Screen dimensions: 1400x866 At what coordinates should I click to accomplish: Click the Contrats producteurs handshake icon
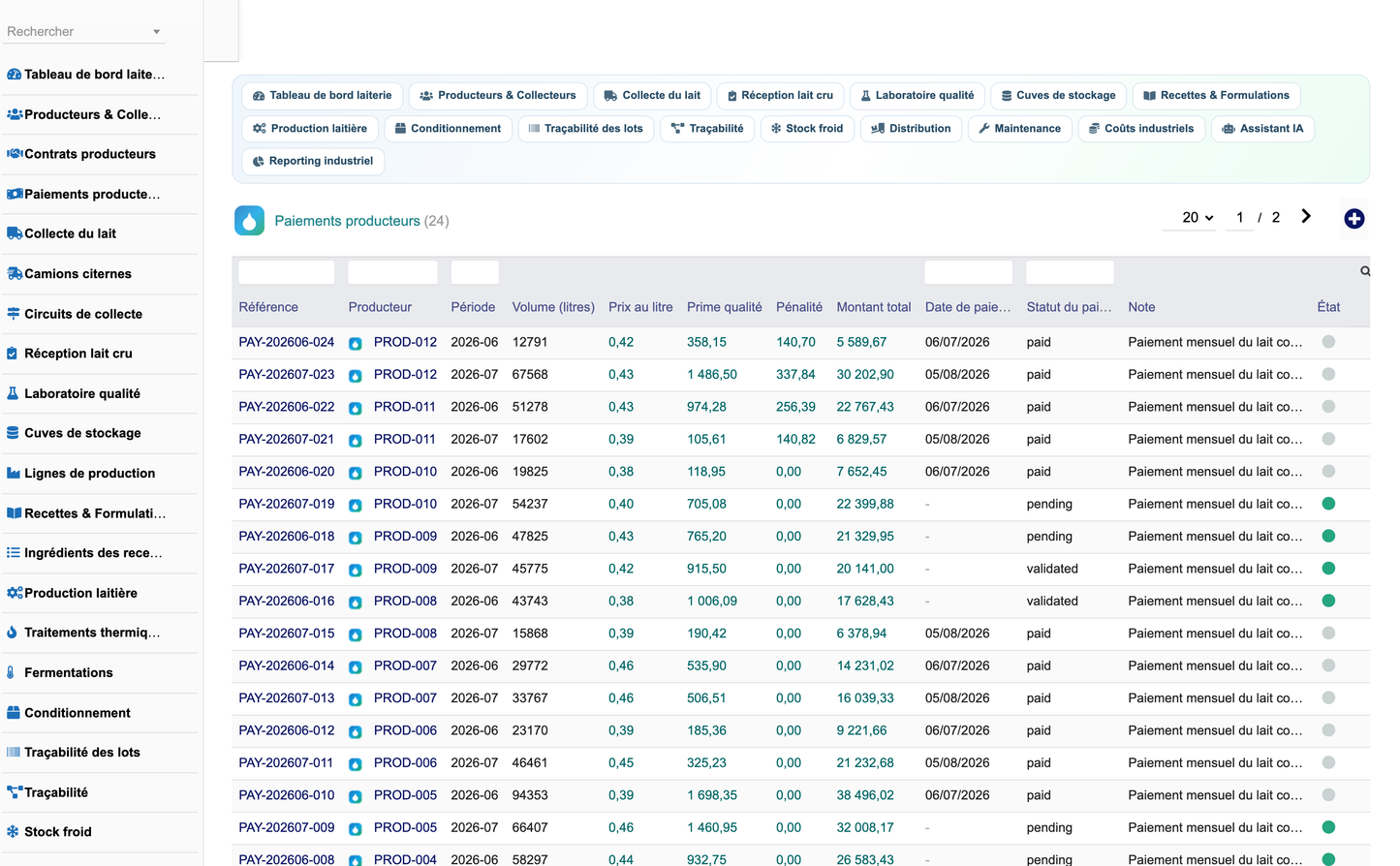click(x=15, y=153)
